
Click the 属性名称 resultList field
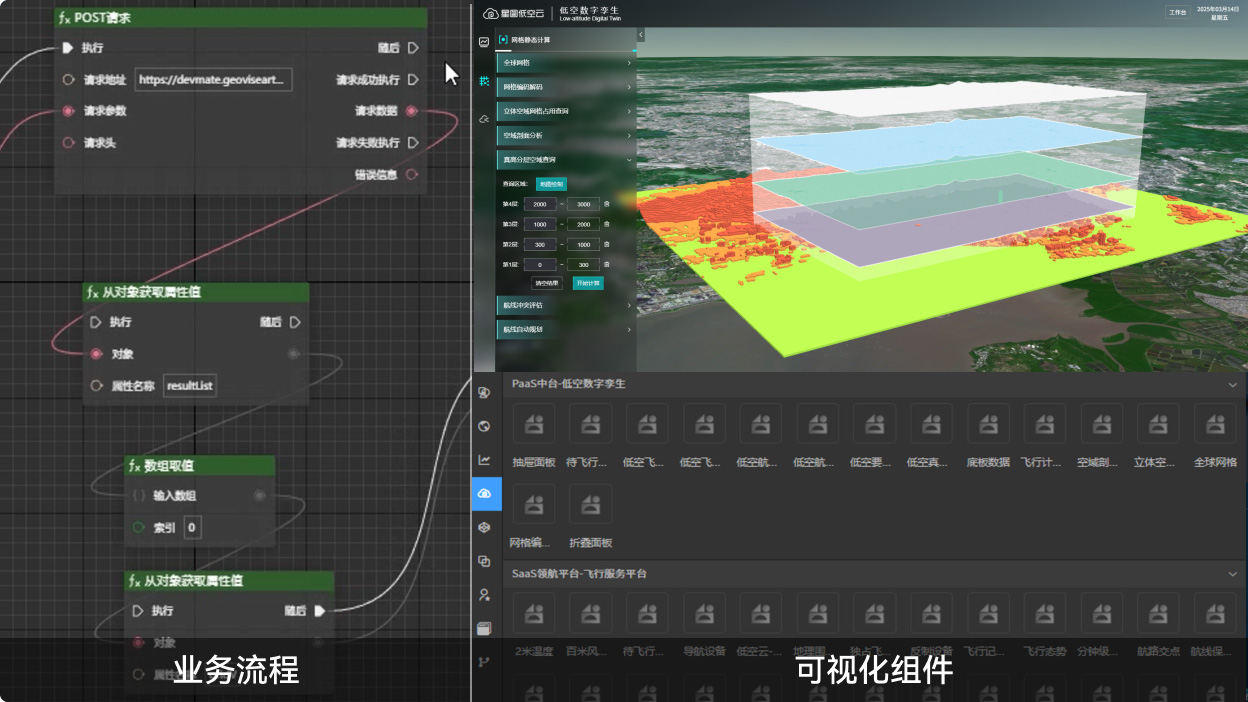[x=190, y=386]
